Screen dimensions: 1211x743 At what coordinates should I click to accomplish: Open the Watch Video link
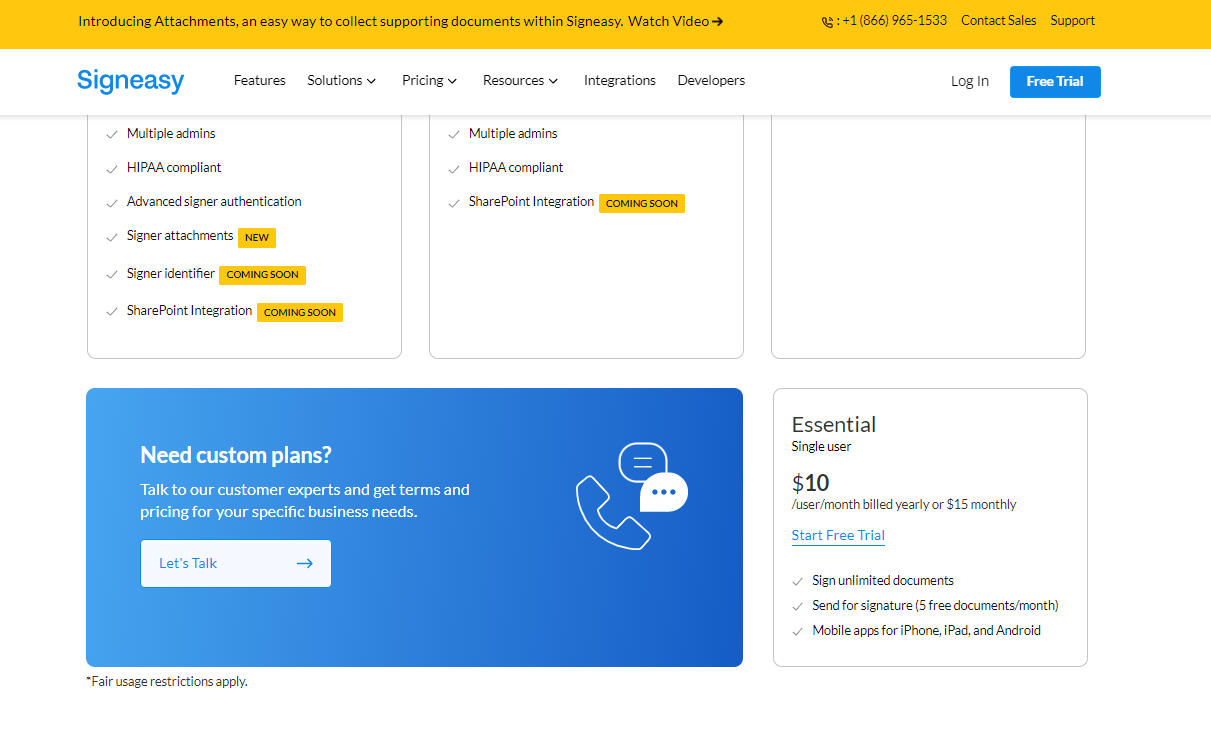tap(675, 21)
